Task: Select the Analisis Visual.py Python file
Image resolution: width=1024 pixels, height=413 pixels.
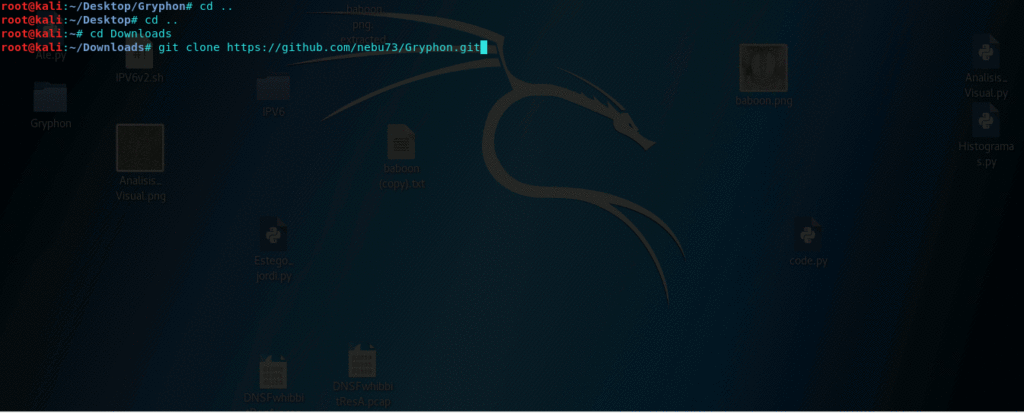Action: 986,52
